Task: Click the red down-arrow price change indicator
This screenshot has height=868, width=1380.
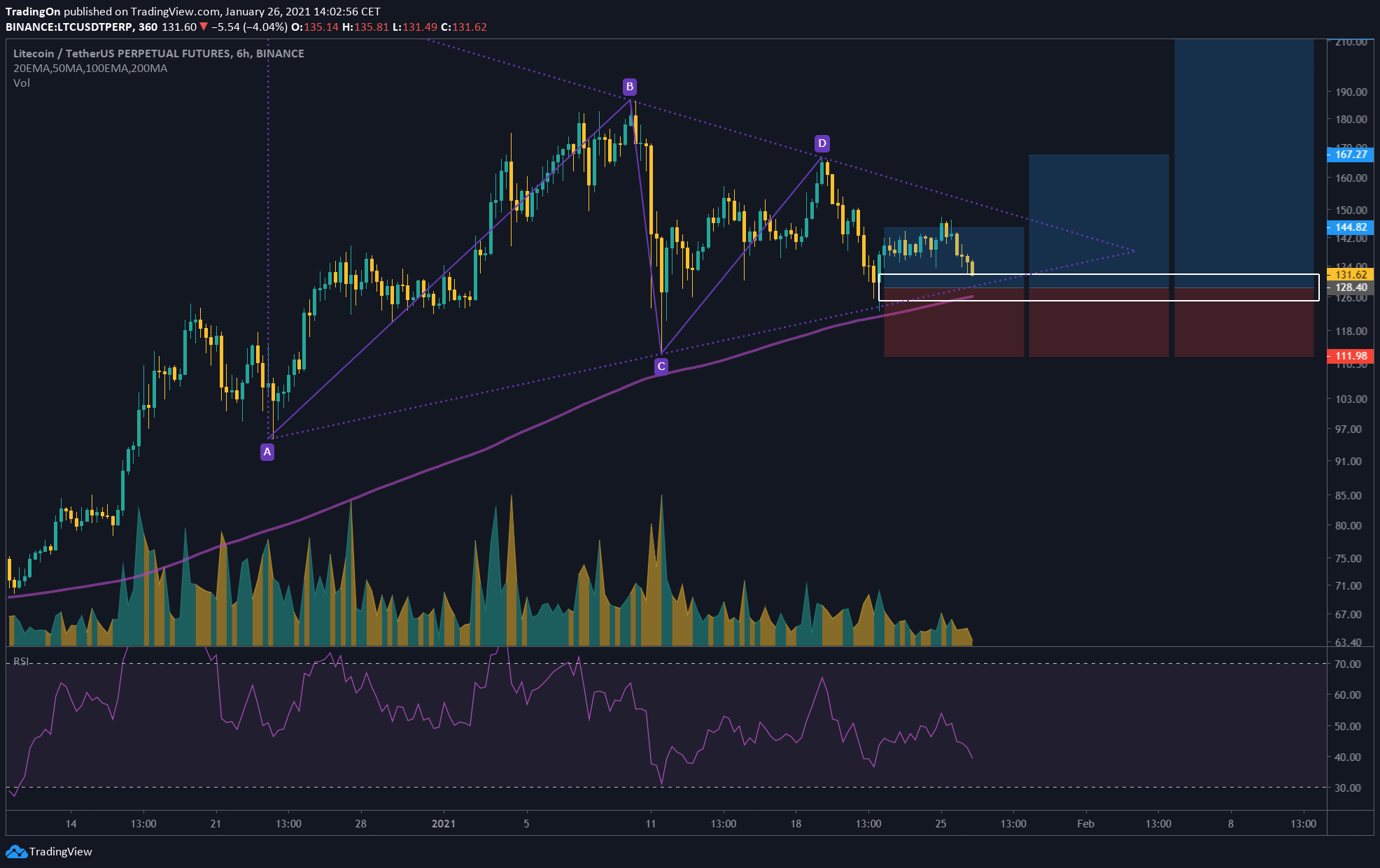Action: click(x=204, y=27)
